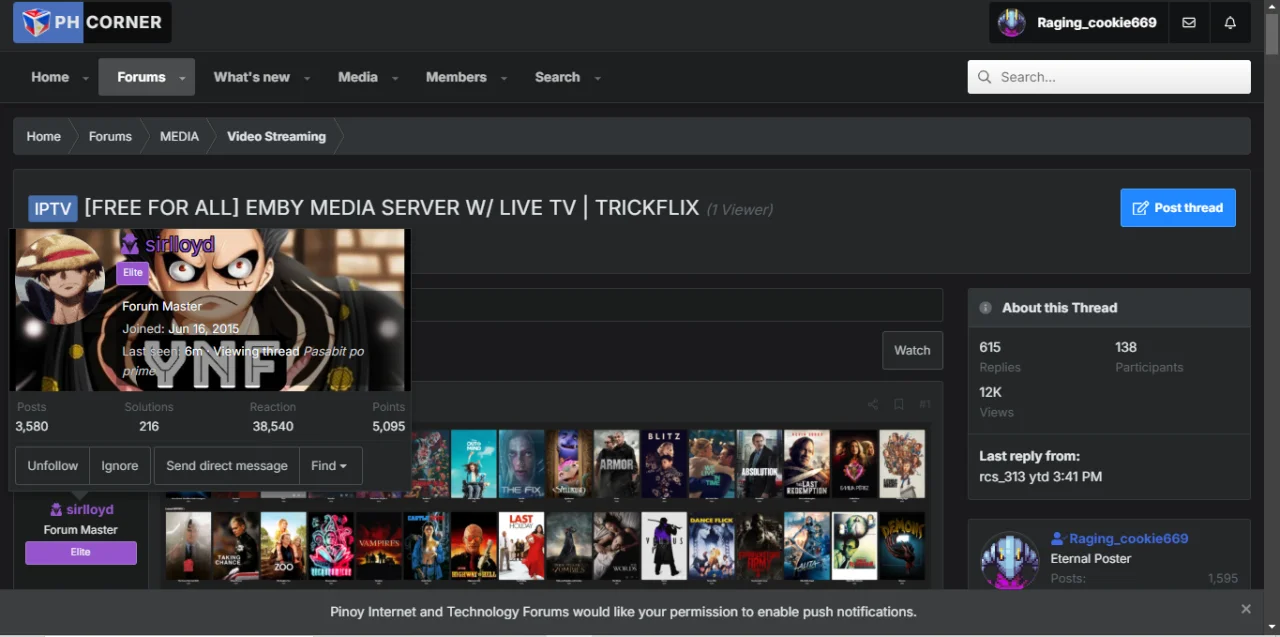The width and height of the screenshot is (1280, 637).
Task: Click the VAMPIRES movie poster
Action: coord(379,546)
